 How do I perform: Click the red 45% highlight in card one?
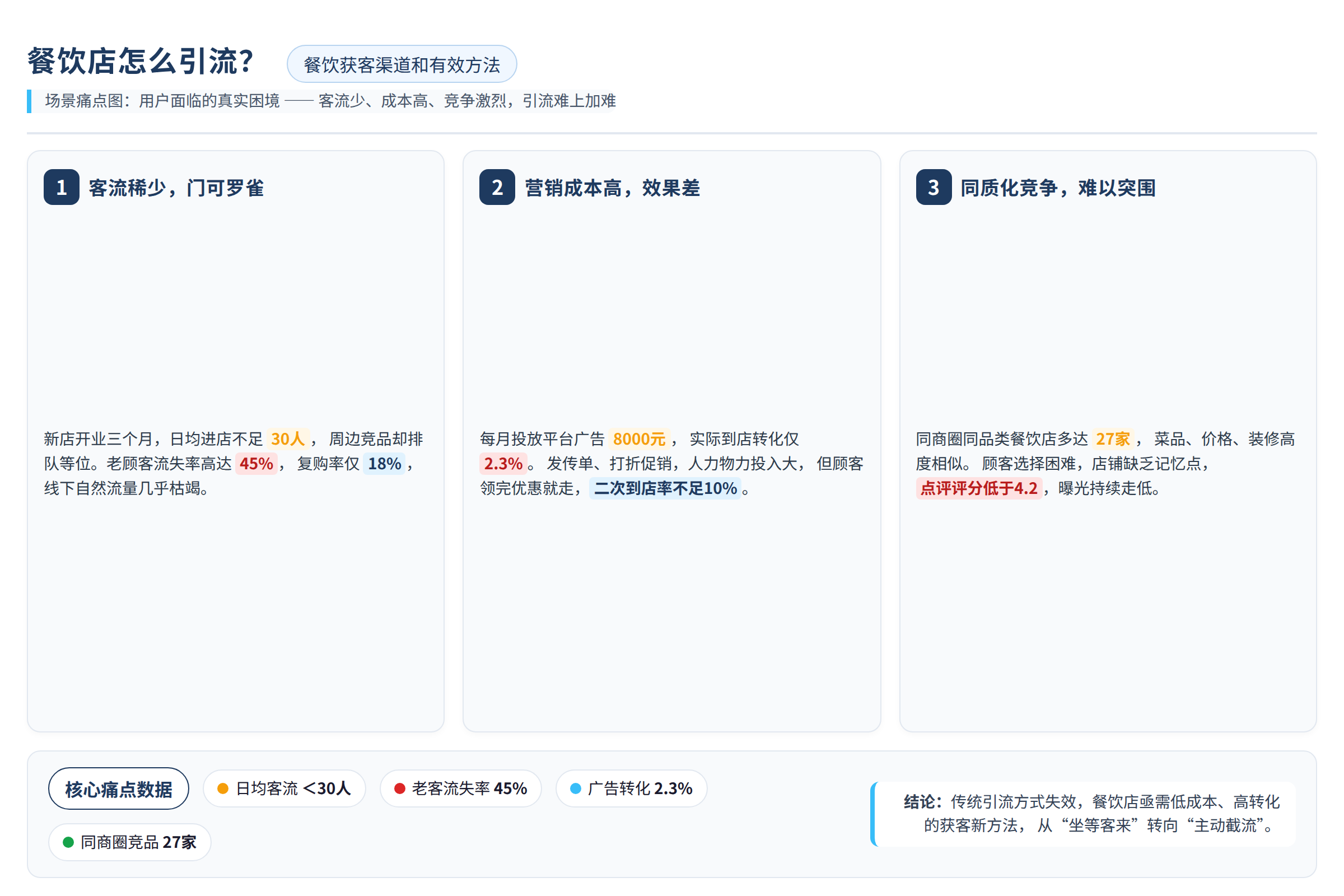(x=256, y=464)
